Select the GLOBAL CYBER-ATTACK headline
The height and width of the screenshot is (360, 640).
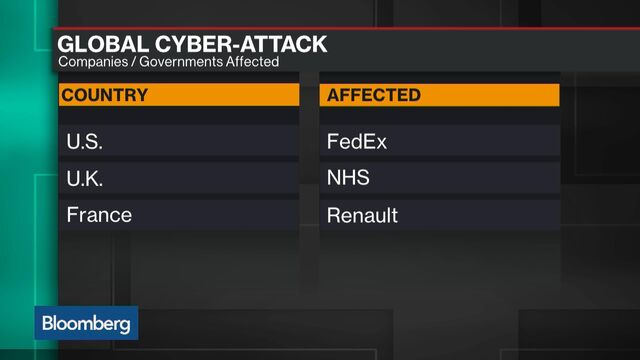click(192, 44)
